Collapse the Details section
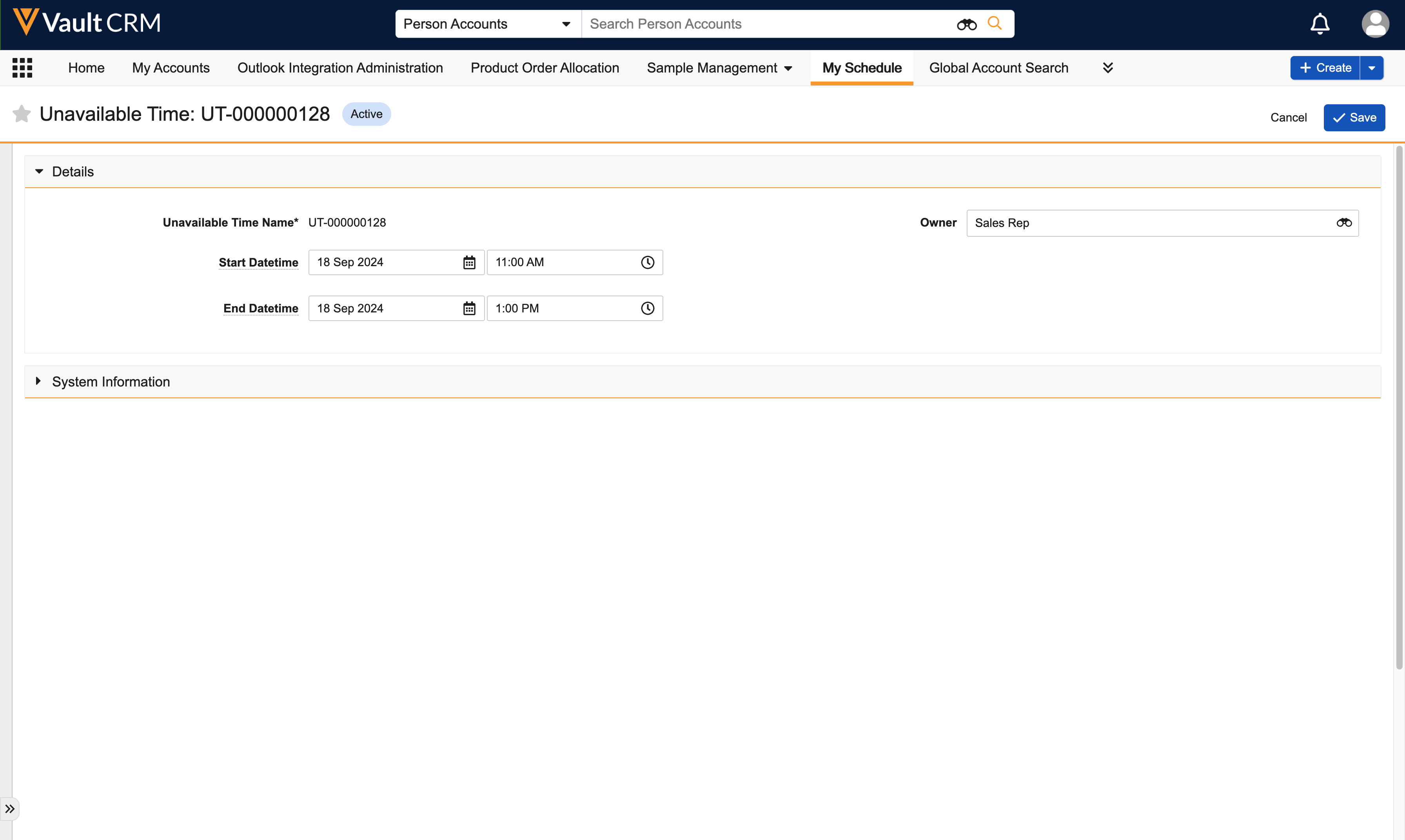Image resolution: width=1405 pixels, height=840 pixels. [x=39, y=172]
